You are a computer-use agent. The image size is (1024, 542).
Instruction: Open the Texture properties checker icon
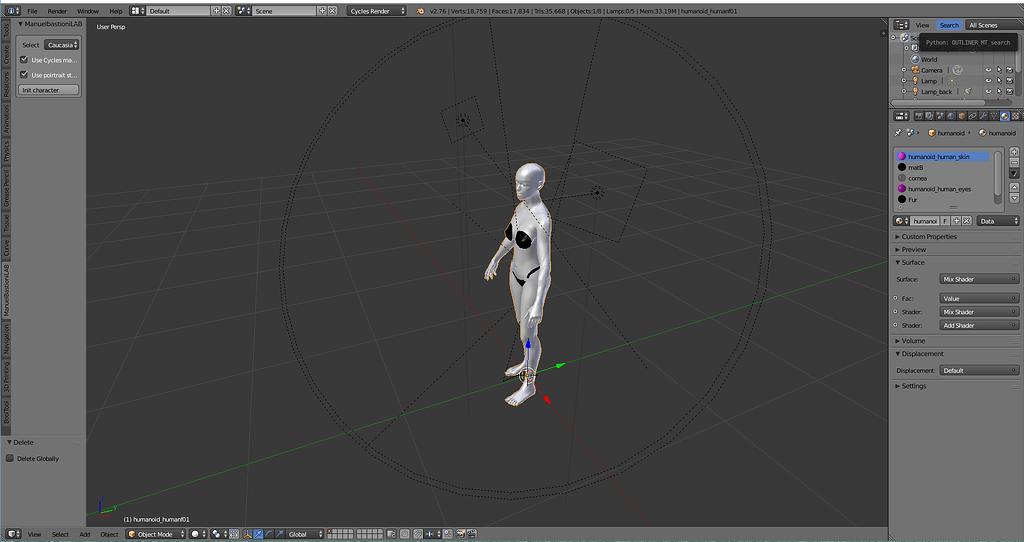[1016, 116]
